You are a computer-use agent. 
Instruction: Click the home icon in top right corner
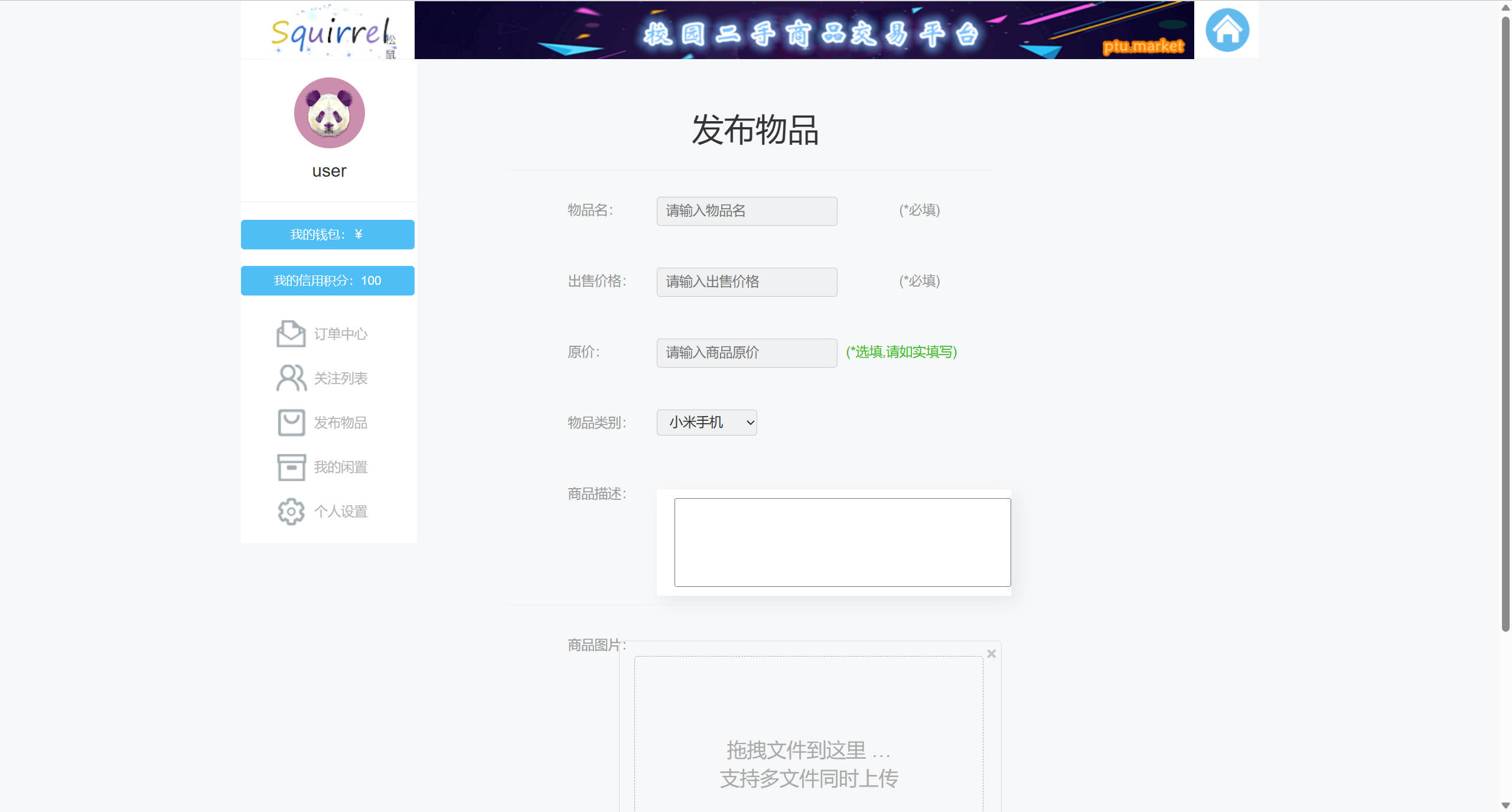(1227, 29)
